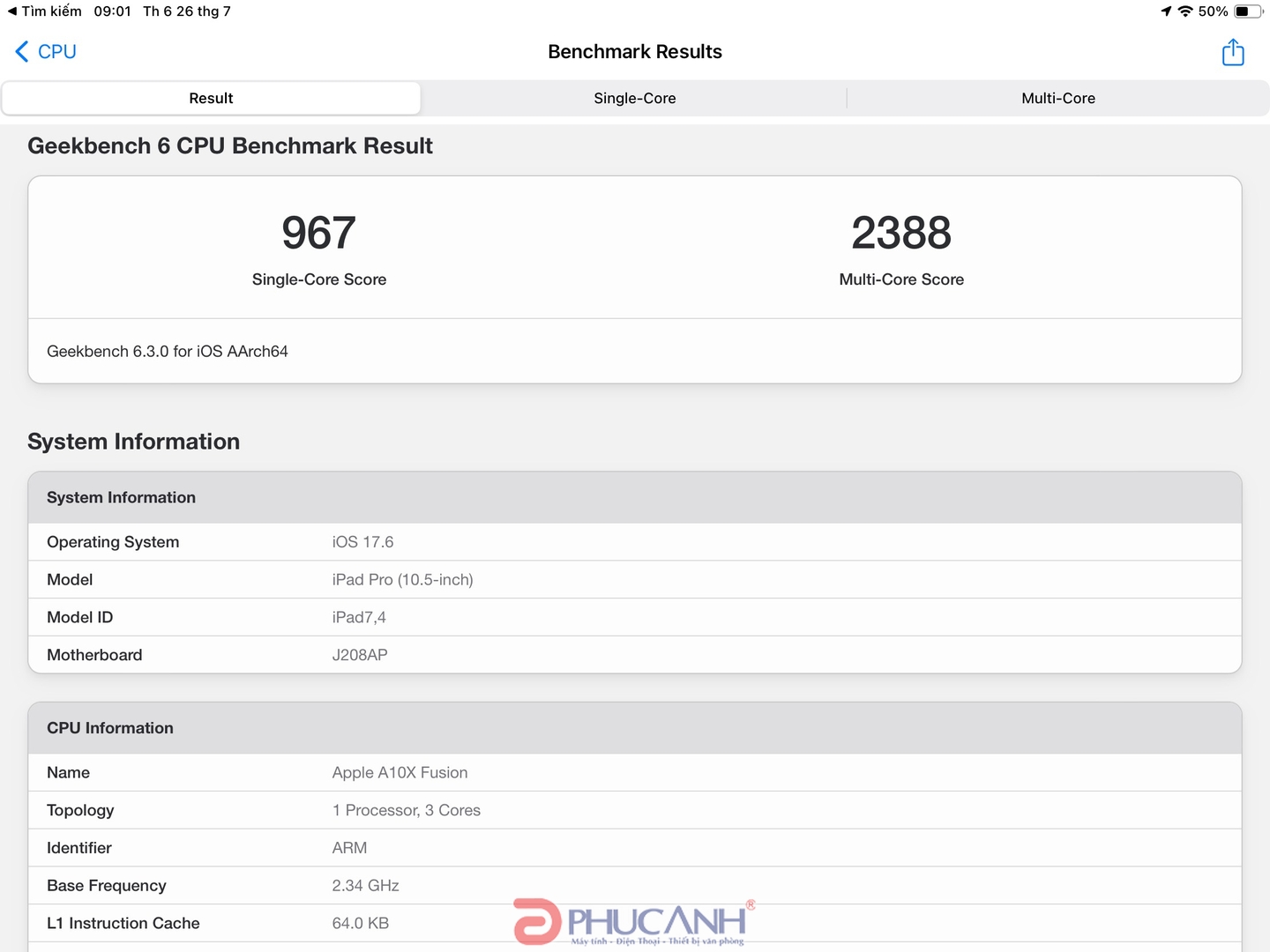Tap the Benchmark Results title
Viewport: 1270px width, 952px height.
(x=635, y=52)
